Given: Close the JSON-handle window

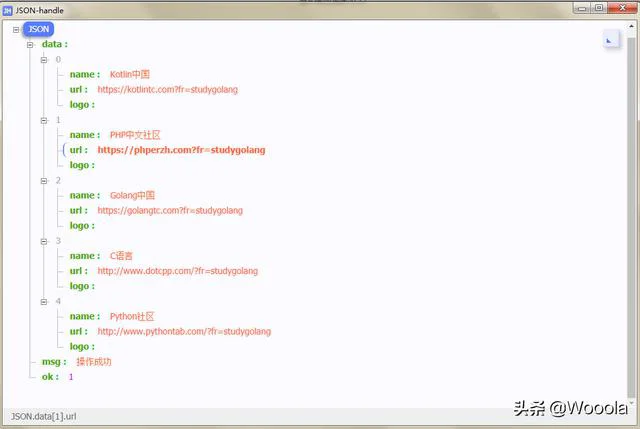Looking at the screenshot, I should click(x=622, y=8).
